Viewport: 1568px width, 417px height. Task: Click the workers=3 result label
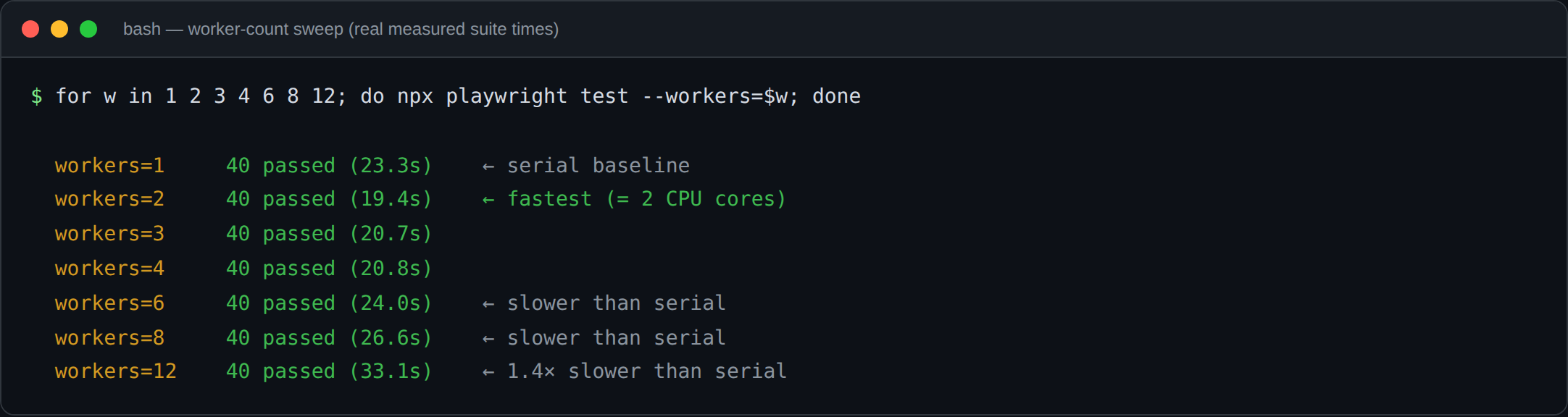click(109, 234)
